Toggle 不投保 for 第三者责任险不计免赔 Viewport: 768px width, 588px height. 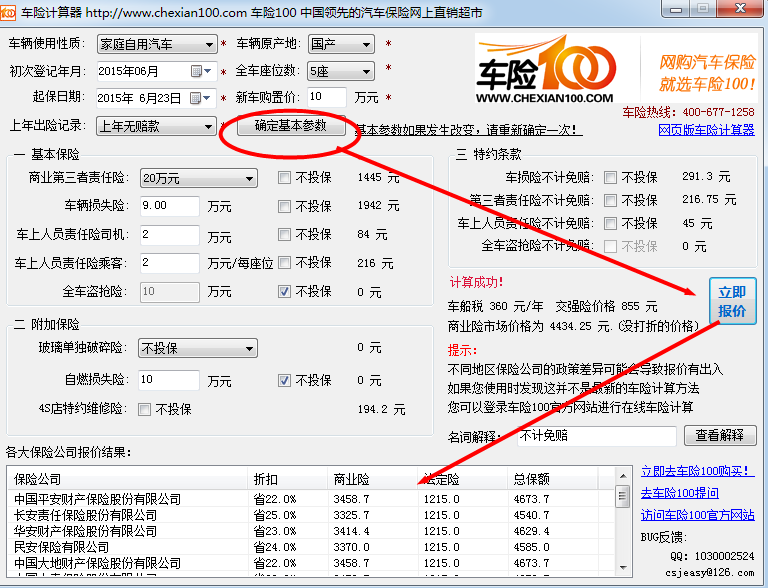pos(610,200)
